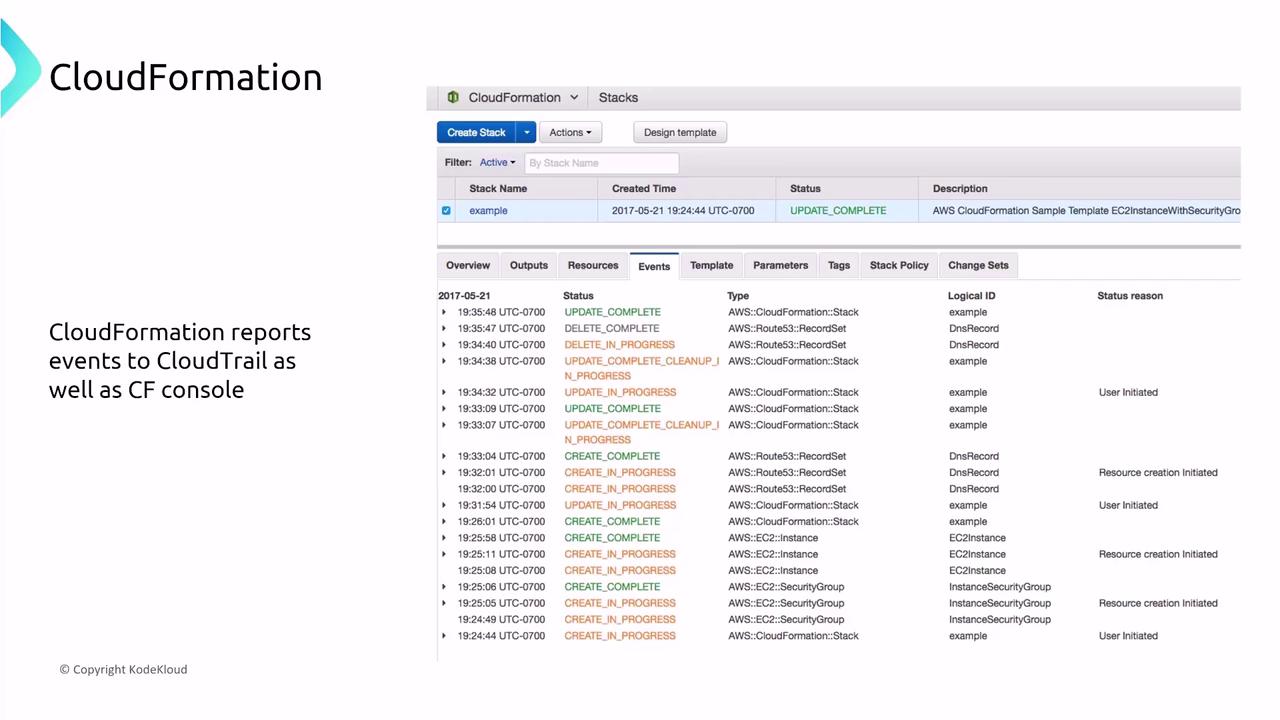Click the 19:33:09 UTC-0700 timestamp
The height and width of the screenshot is (720, 1280).
[x=501, y=409]
